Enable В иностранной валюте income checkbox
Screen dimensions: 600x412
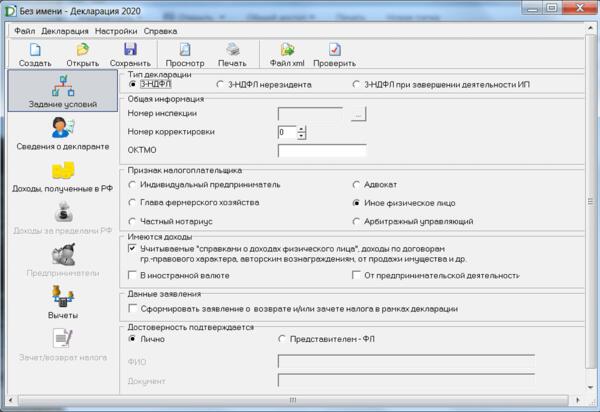132,275
